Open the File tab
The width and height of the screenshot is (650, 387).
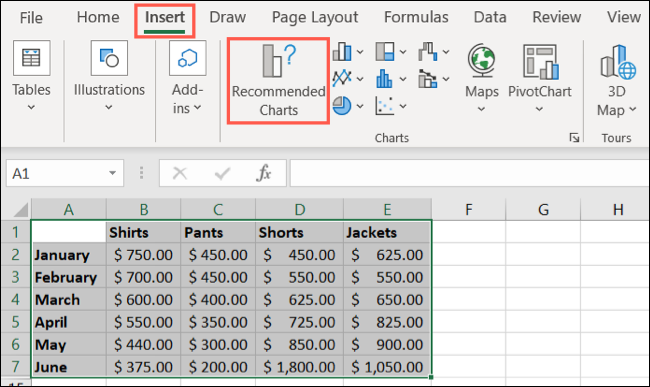coord(31,18)
